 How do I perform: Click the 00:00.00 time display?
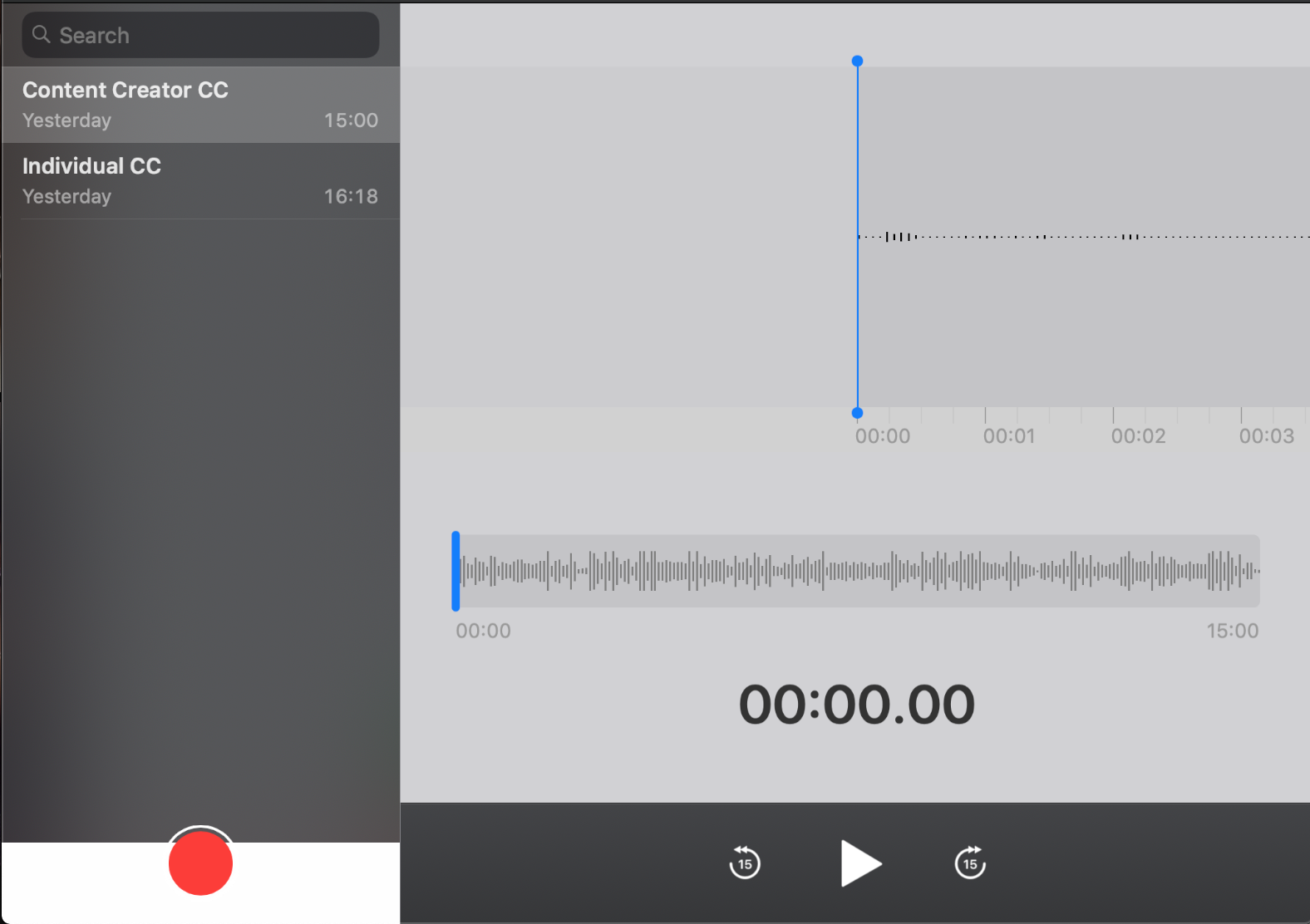857,705
